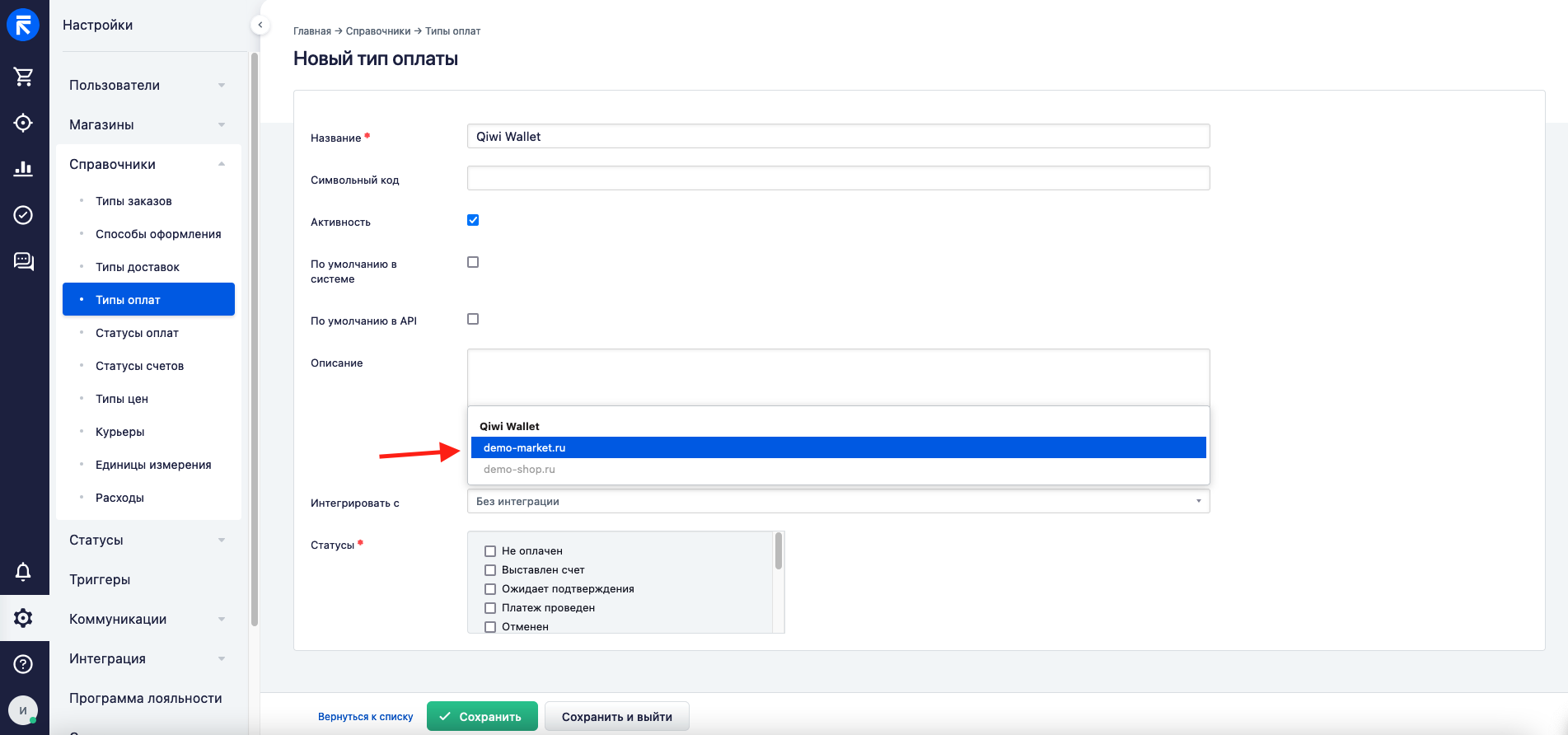
Task: Check the Платеж проведен status
Action: coord(490,608)
